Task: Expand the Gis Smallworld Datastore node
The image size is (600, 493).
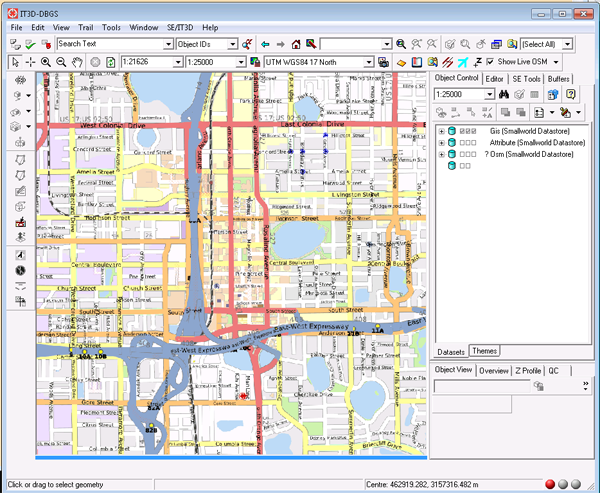Action: (x=441, y=130)
